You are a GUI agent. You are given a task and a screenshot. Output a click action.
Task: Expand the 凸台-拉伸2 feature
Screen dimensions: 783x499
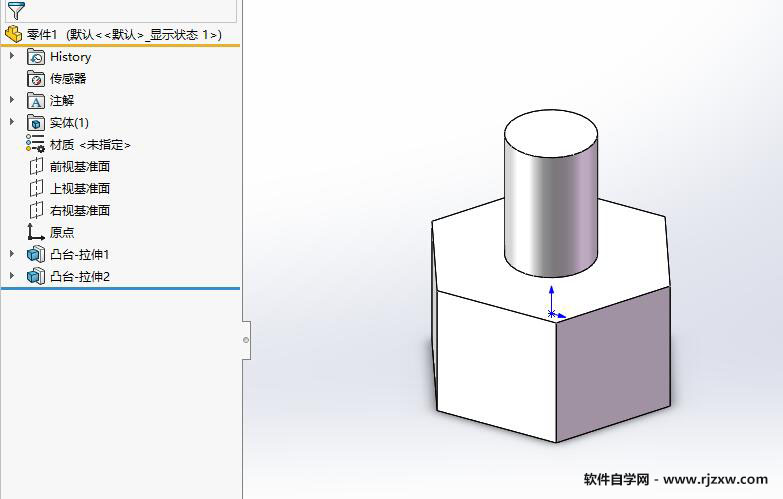point(12,276)
